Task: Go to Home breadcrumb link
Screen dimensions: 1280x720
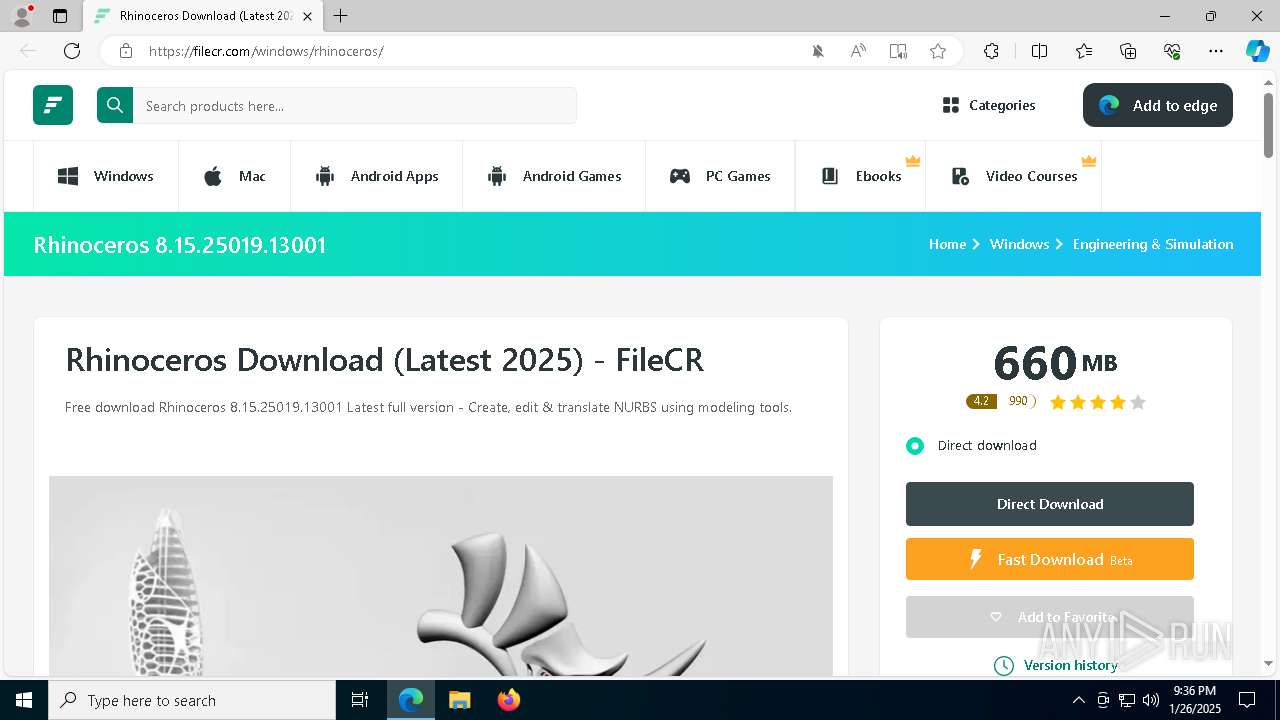Action: pyautogui.click(x=947, y=244)
